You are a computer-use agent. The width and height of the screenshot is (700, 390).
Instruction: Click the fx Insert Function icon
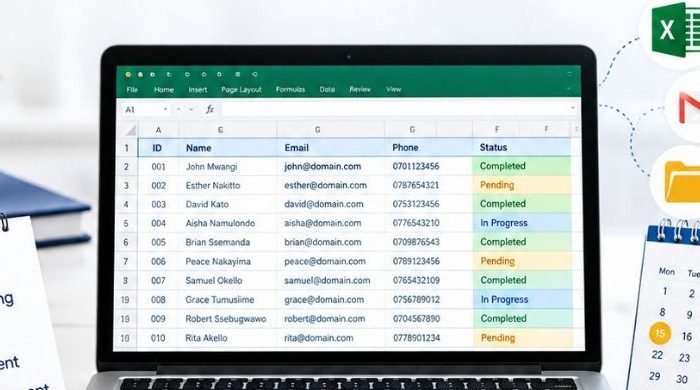click(x=209, y=109)
